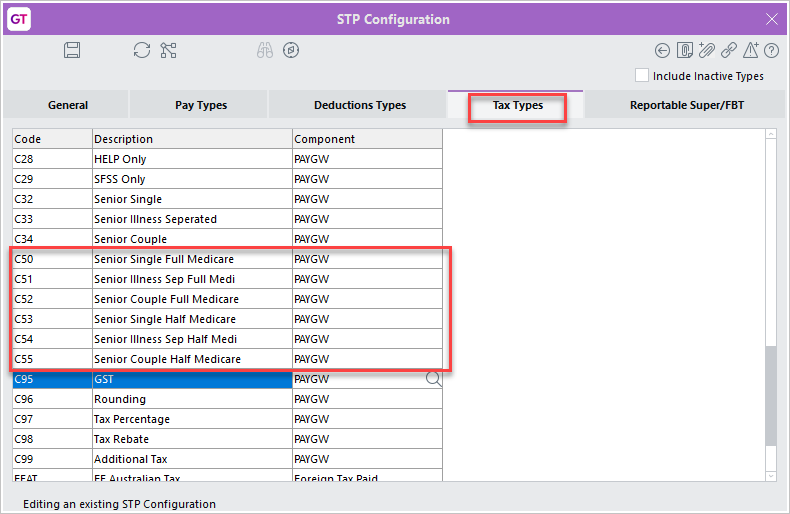790x514 pixels.
Task: Enable Include Inactive Types checkbox
Action: click(x=642, y=76)
